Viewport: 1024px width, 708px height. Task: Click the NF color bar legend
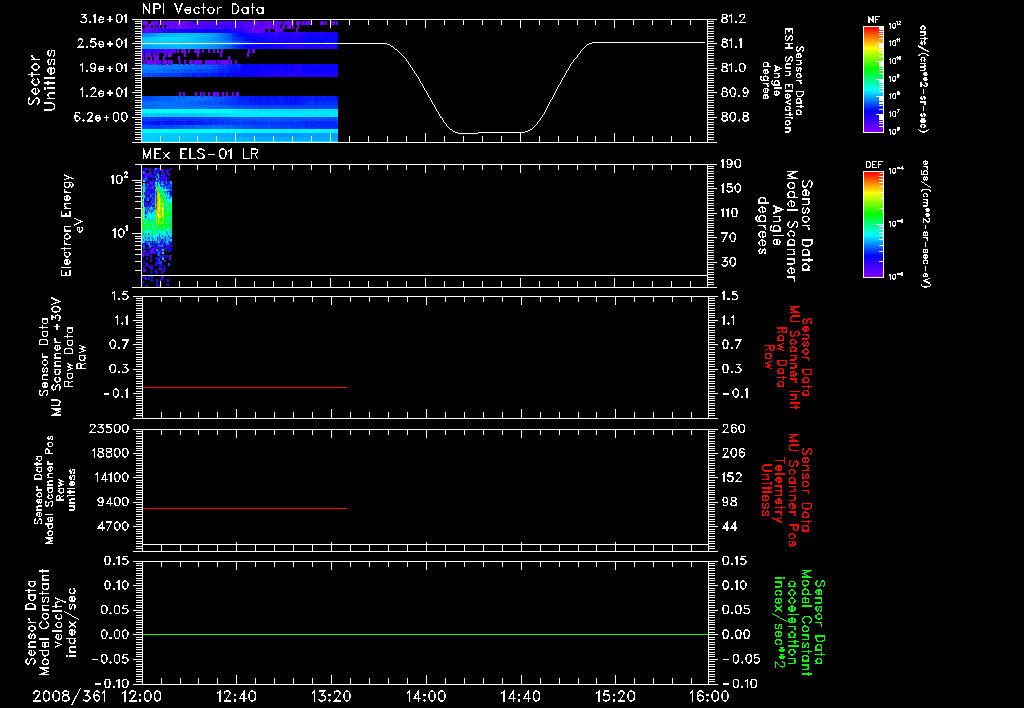pyautogui.click(x=874, y=78)
